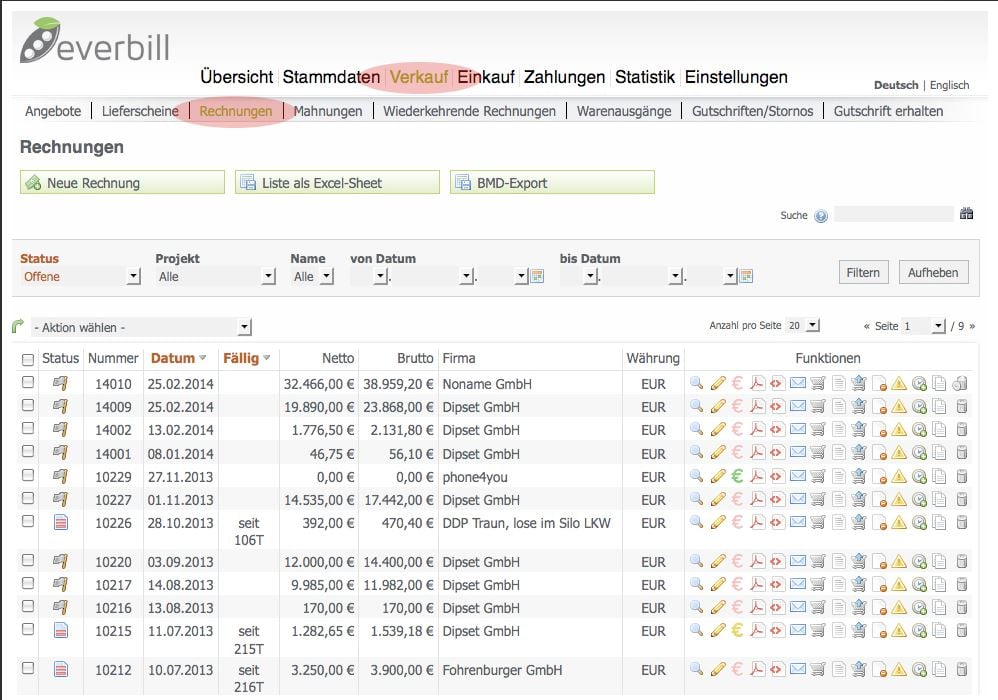Click into the Suche input field
The image size is (998, 700).
893,214
